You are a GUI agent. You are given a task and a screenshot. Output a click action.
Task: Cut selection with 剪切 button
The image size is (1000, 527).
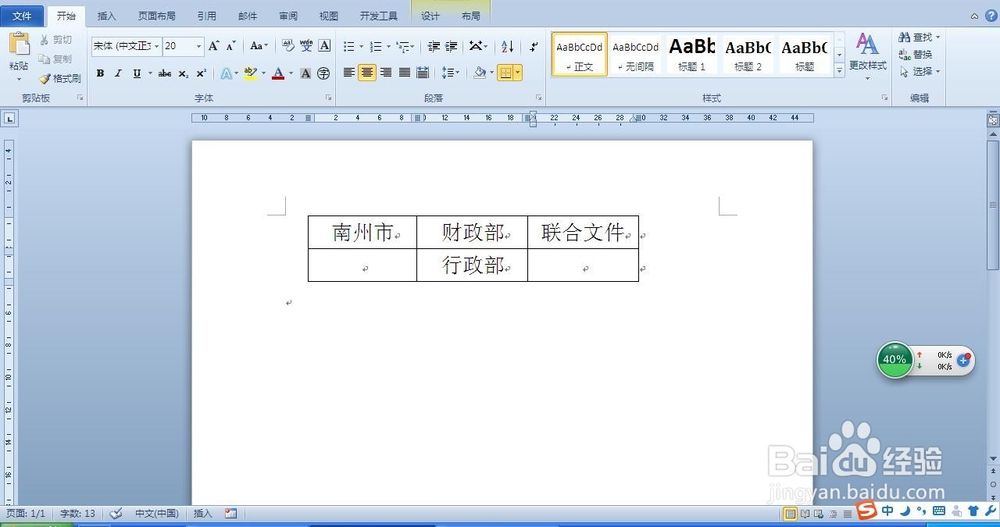pyautogui.click(x=55, y=40)
